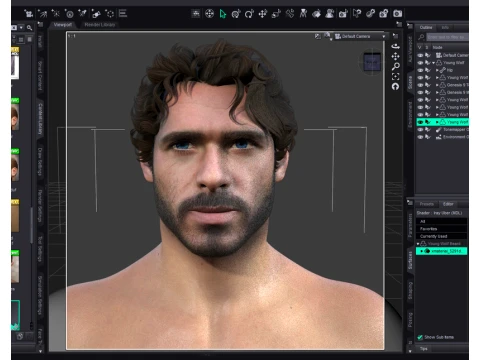Toggle visibility eye for the Hip node
Image resolution: width=480 pixels, height=360 pixels.
click(x=420, y=70)
